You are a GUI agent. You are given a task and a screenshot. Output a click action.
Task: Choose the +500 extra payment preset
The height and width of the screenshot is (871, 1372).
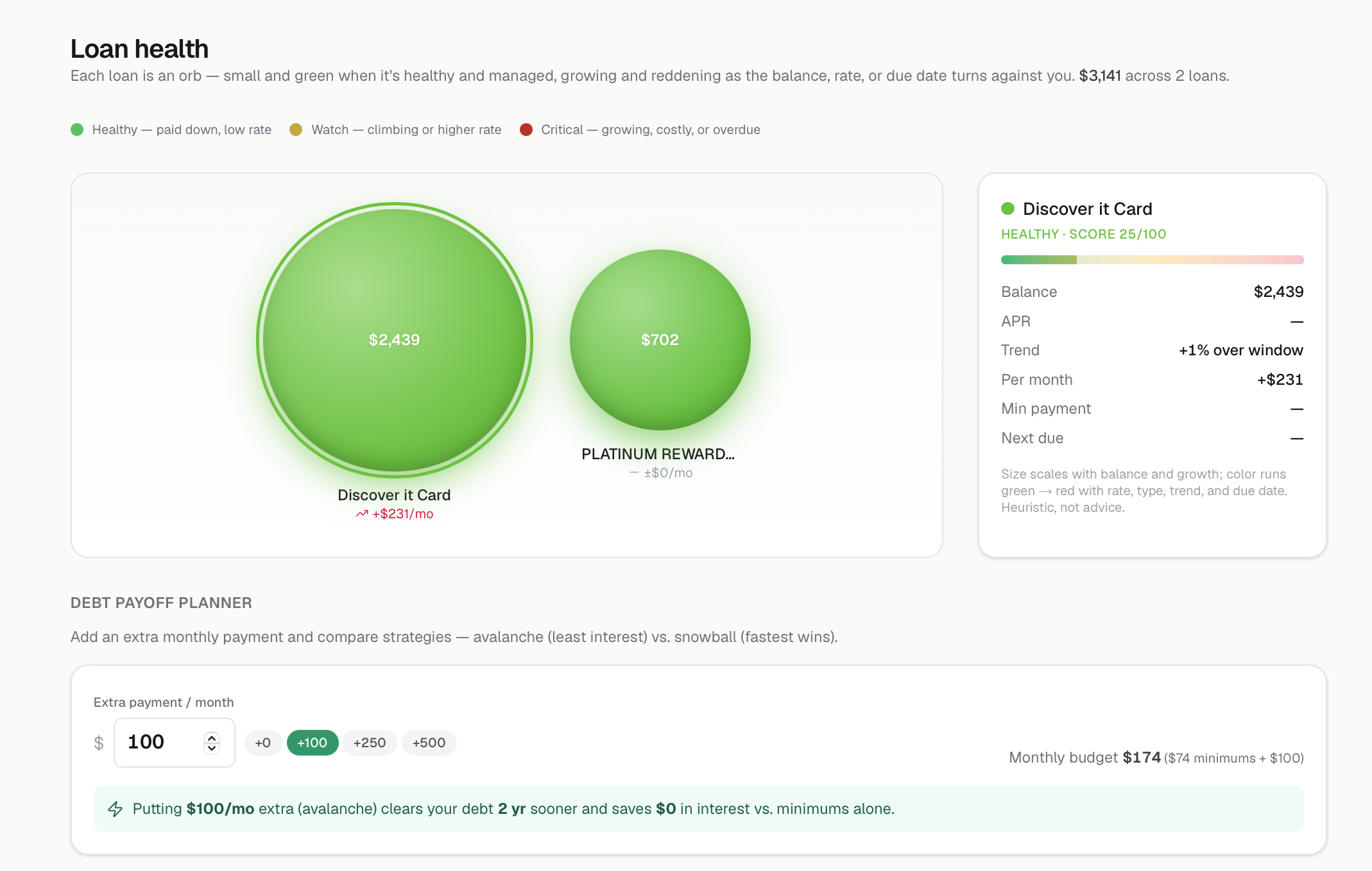pyautogui.click(x=429, y=743)
